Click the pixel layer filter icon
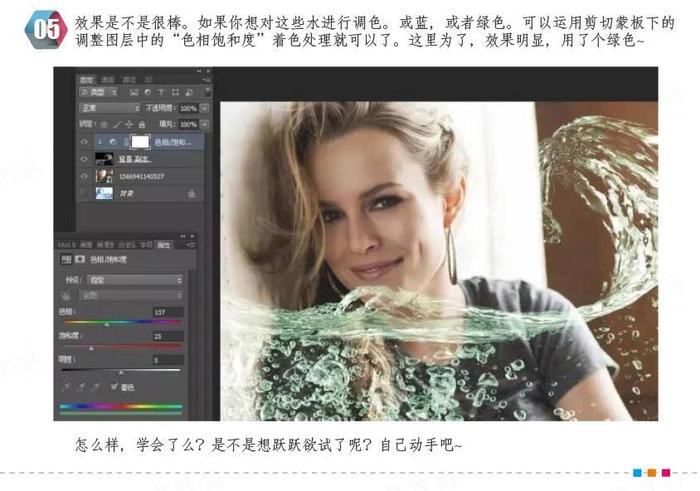This screenshot has height=491, width=700. tap(133, 92)
